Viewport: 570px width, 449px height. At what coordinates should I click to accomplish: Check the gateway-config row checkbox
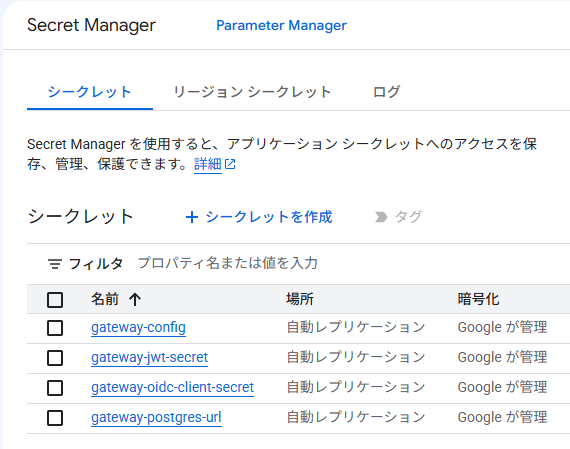pos(55,328)
